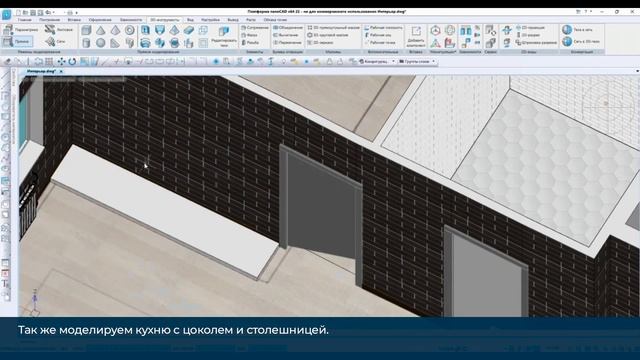Click the New document icon in quick access
The image size is (640, 360).
[18, 13]
